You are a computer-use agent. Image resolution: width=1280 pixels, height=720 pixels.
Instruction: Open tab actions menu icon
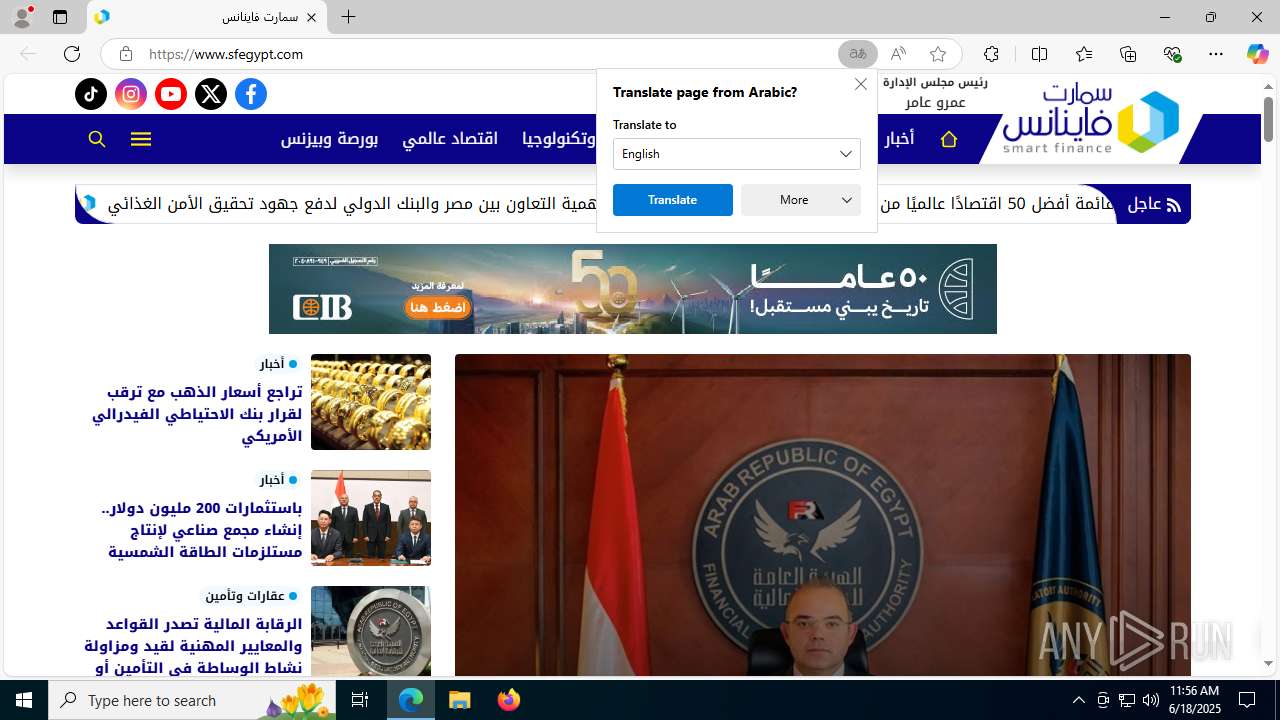click(60, 17)
